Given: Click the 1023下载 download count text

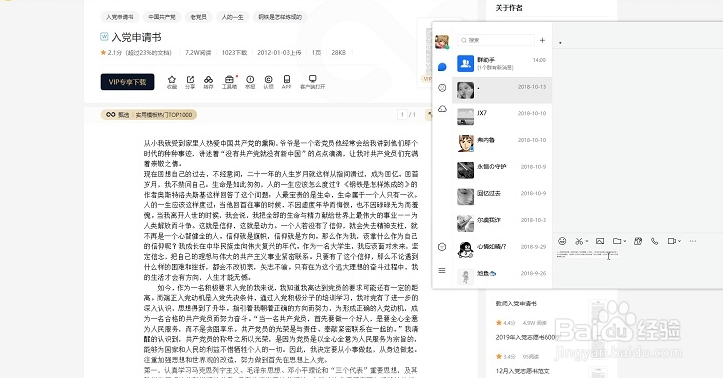Looking at the screenshot, I should [x=234, y=53].
